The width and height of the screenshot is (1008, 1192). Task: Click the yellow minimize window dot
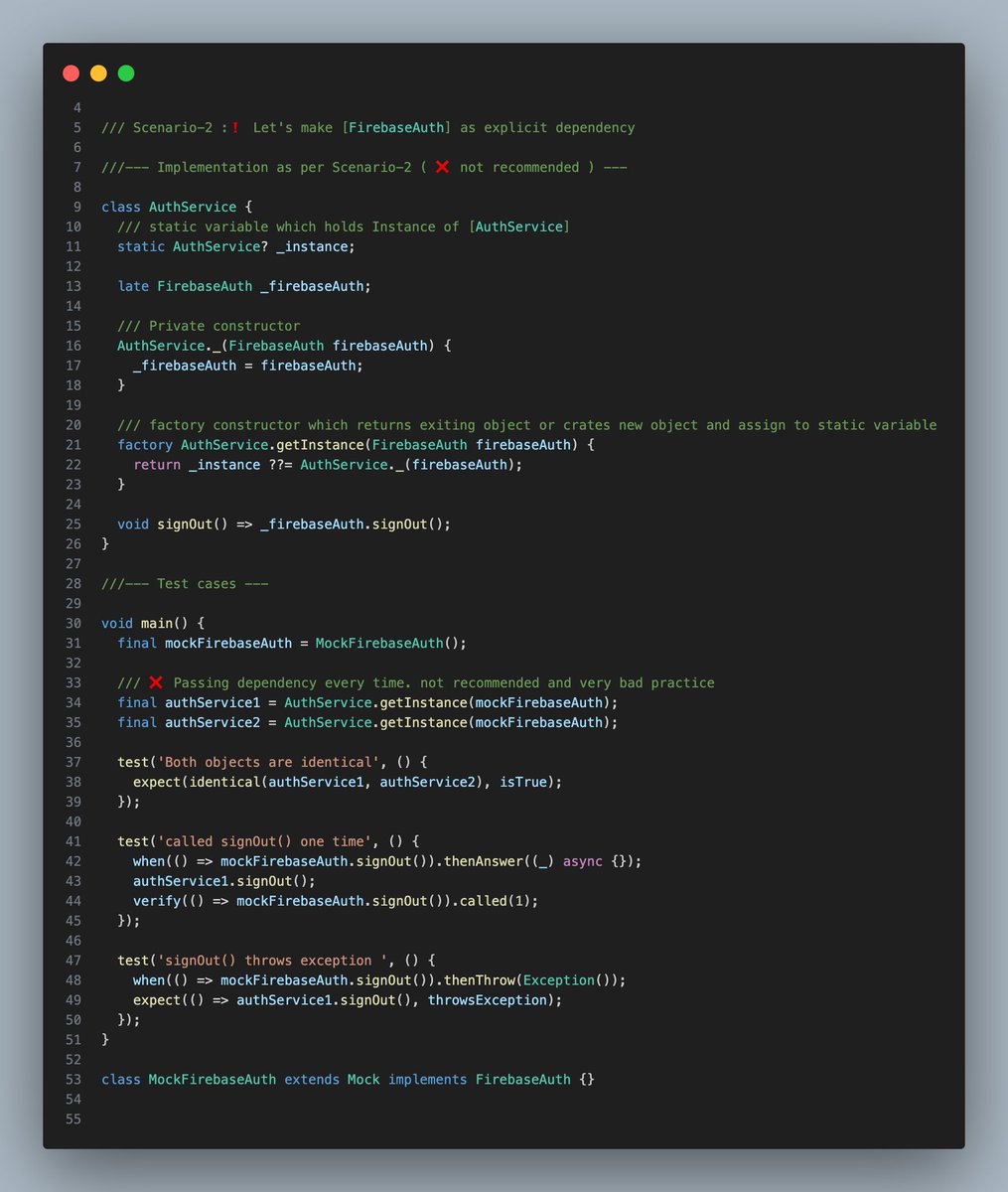pos(98,74)
